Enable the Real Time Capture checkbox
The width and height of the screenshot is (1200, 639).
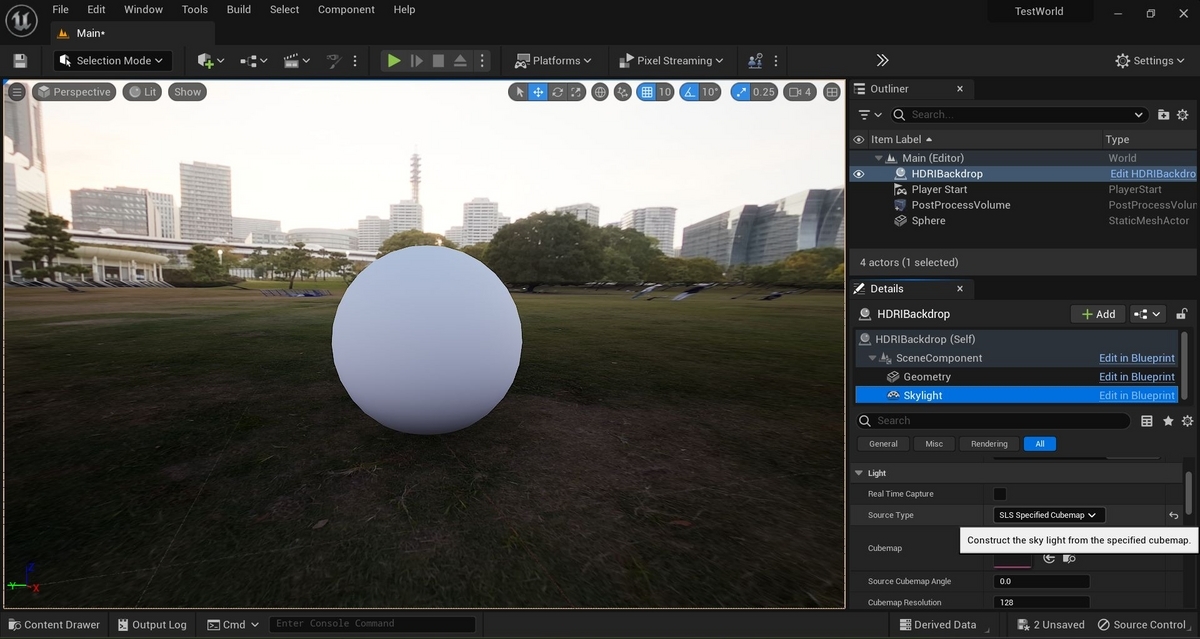1000,494
